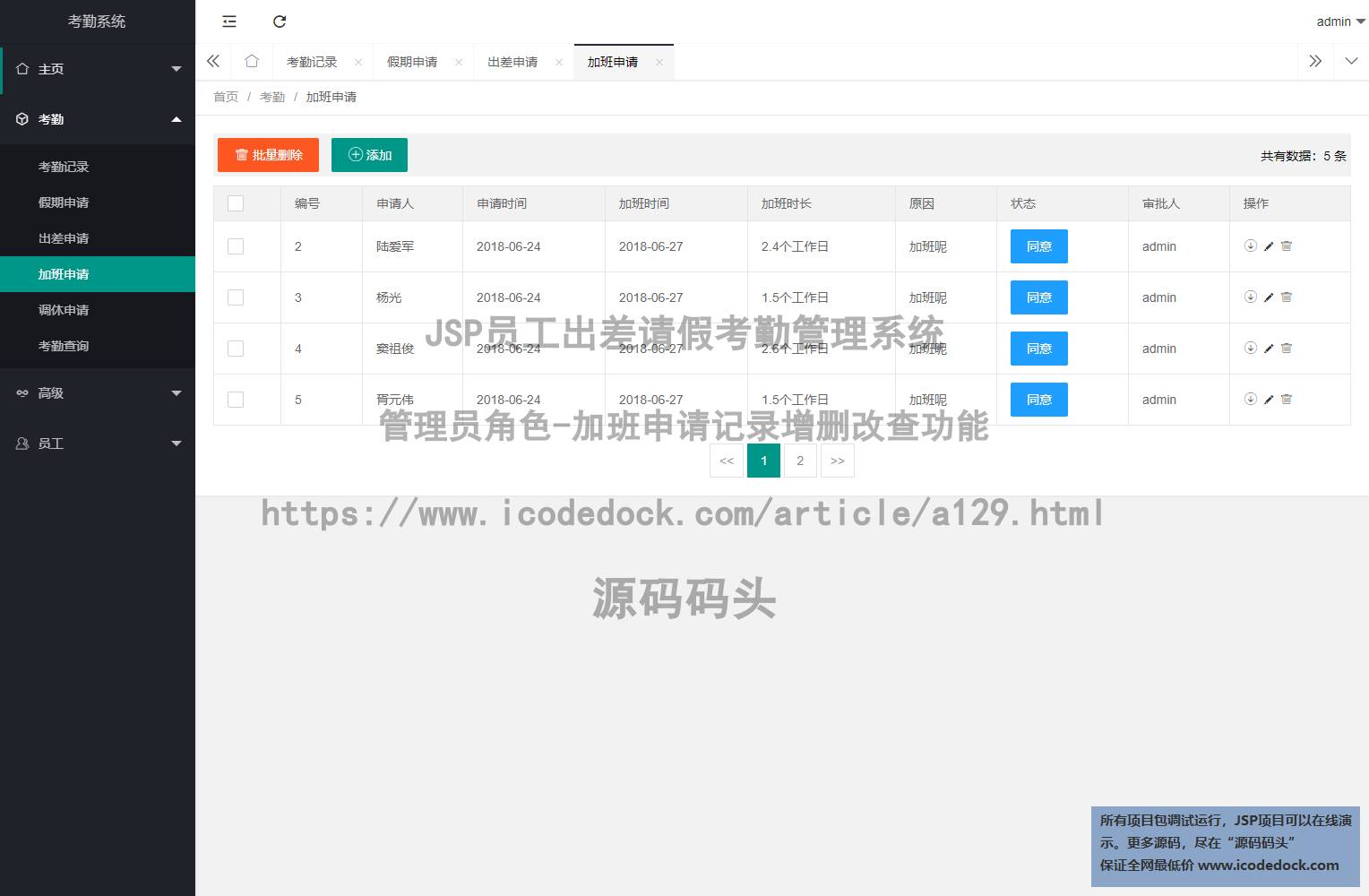This screenshot has width=1369, height=896.
Task: Select the 加班申请 tab
Action: pyautogui.click(x=613, y=62)
